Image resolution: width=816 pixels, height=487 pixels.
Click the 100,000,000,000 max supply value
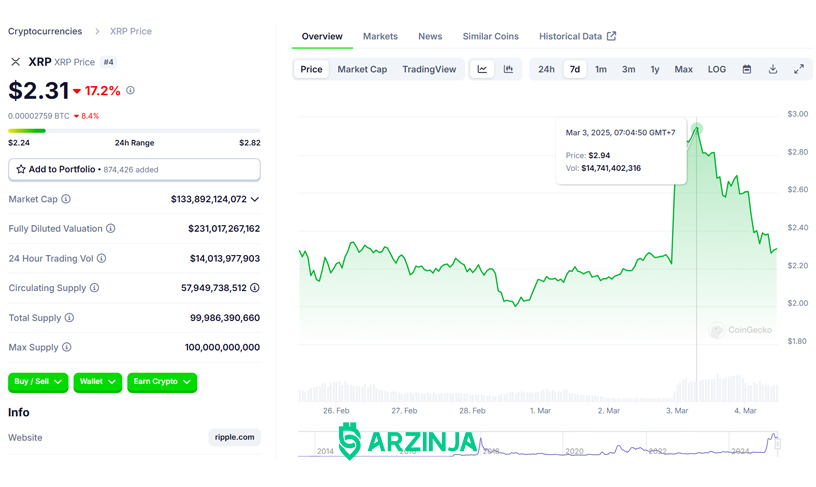(x=222, y=347)
